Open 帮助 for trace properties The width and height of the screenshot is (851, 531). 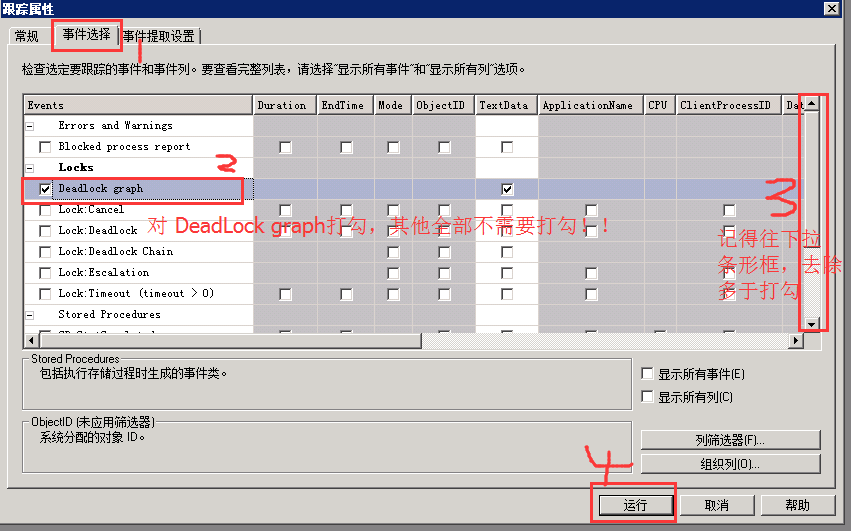[x=797, y=505]
